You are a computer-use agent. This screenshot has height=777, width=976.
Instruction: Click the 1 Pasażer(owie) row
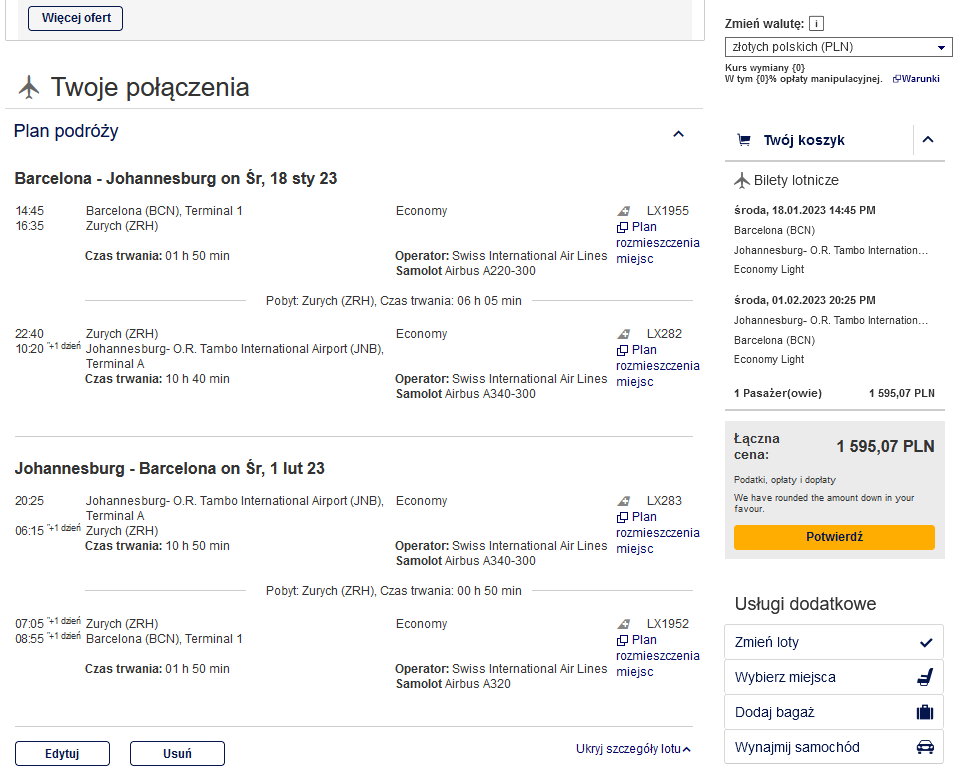click(x=834, y=393)
